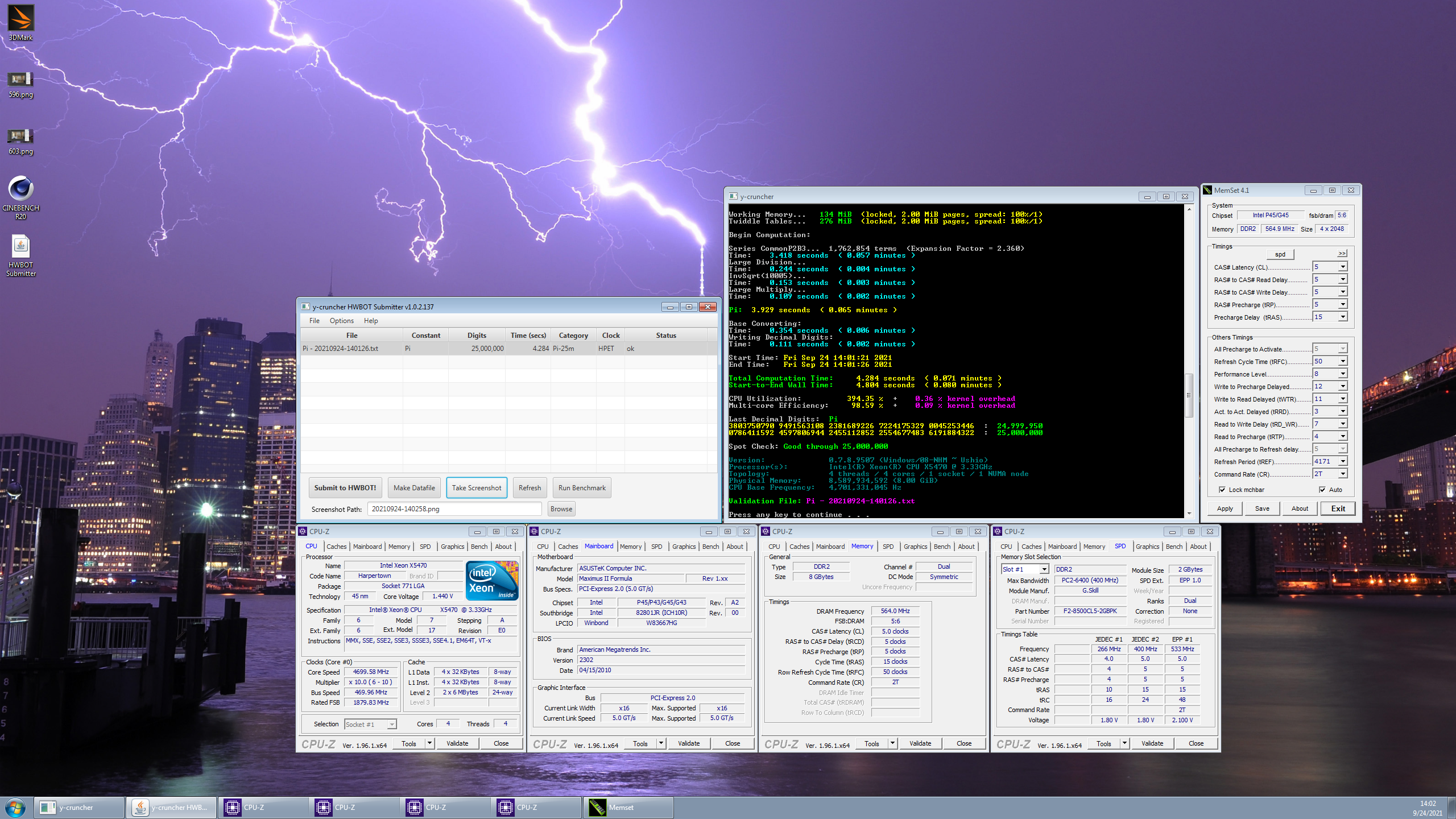Click the Windows Start orb

coord(15,808)
